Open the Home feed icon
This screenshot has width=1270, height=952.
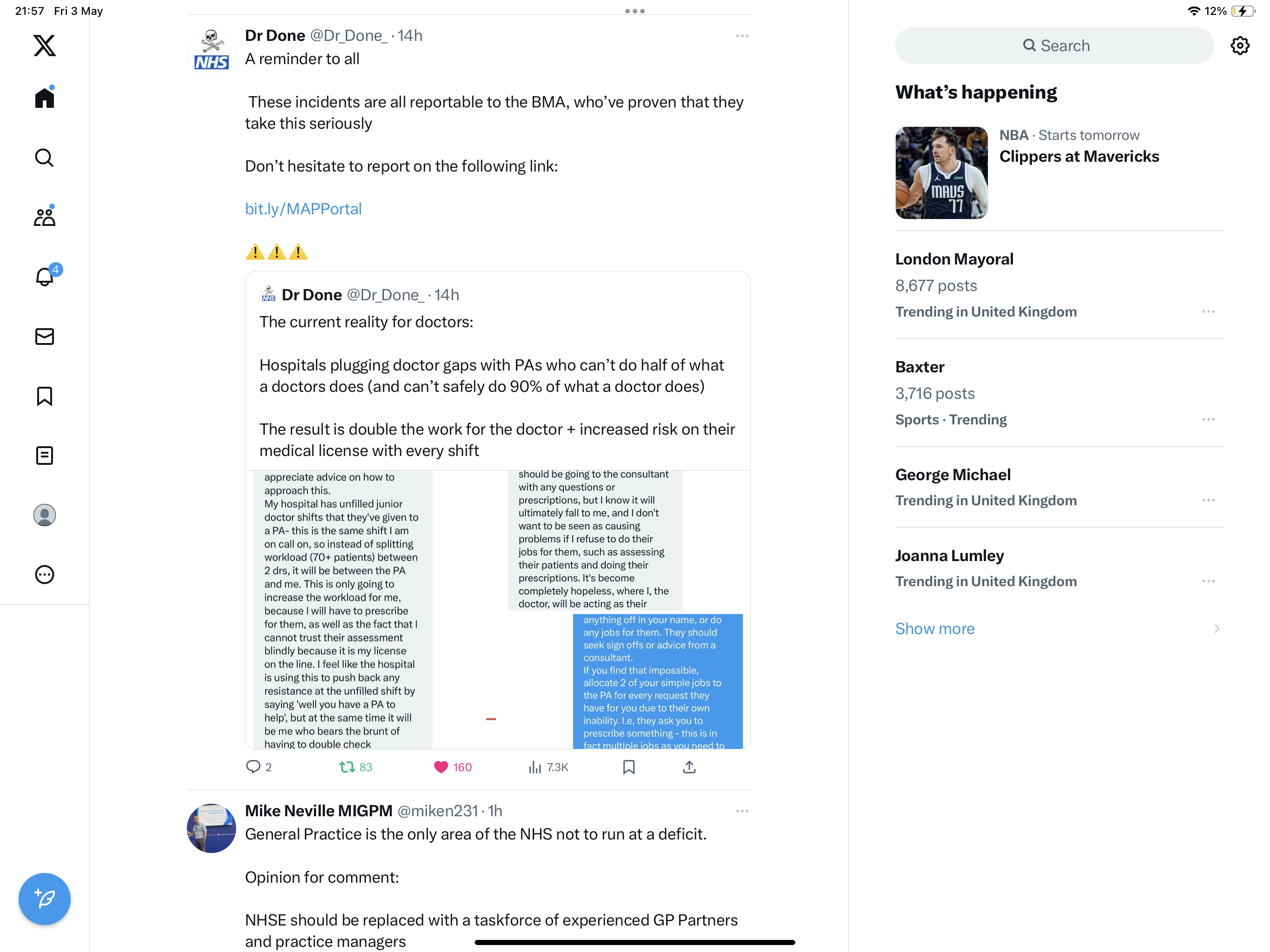tap(44, 97)
